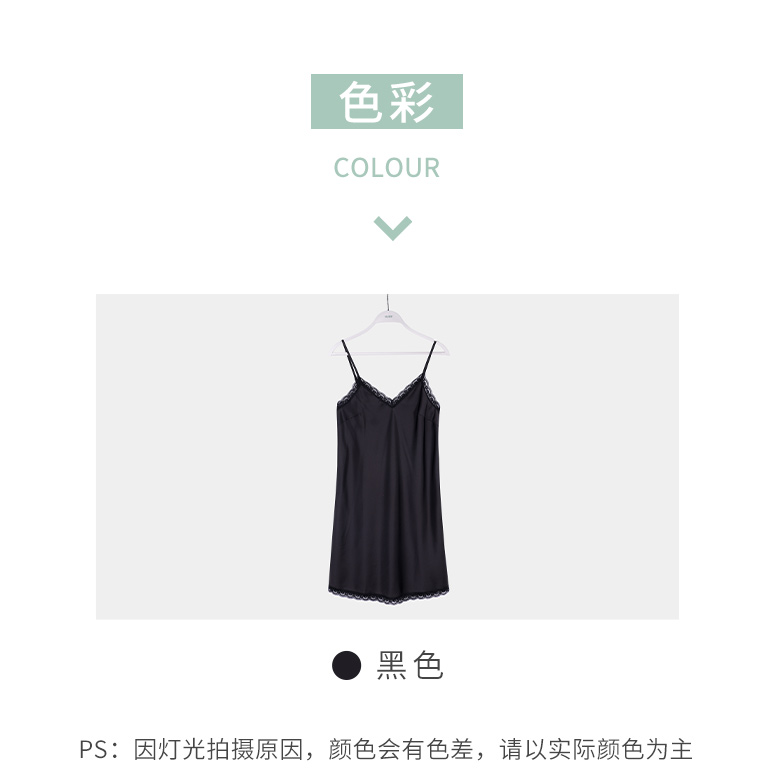Screen dimensions: 774x783
Task: Click the green 色彩 header banner
Action: [x=387, y=101]
